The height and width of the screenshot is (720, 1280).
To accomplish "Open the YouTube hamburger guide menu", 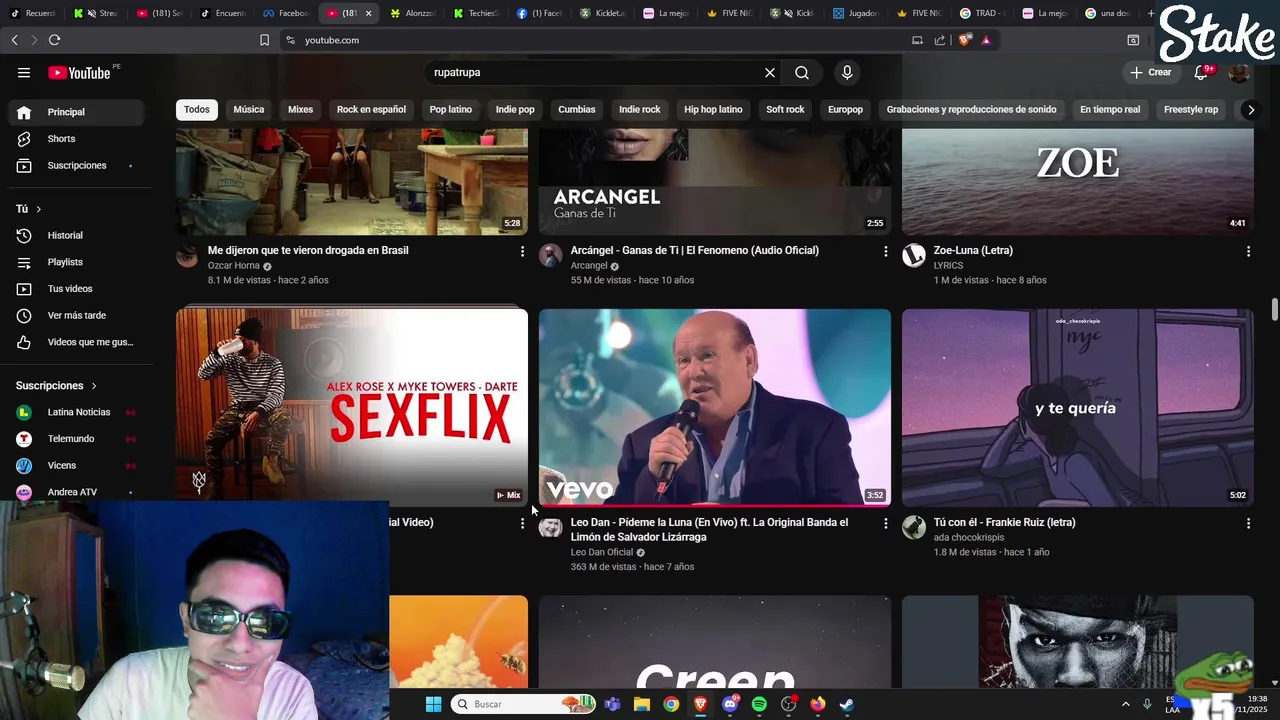I will (24, 72).
